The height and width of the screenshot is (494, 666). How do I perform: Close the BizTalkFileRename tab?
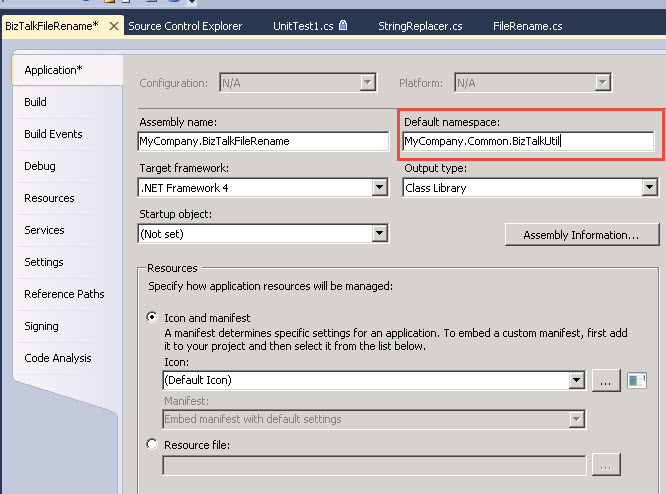(x=114, y=26)
